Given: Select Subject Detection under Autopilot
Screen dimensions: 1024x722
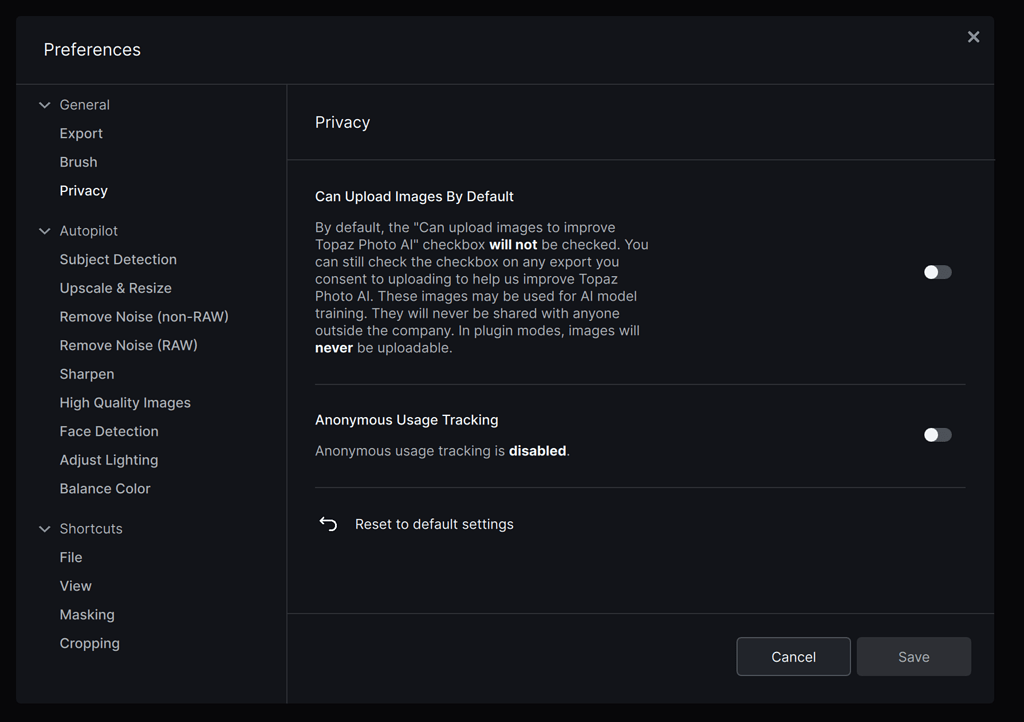Looking at the screenshot, I should [118, 259].
